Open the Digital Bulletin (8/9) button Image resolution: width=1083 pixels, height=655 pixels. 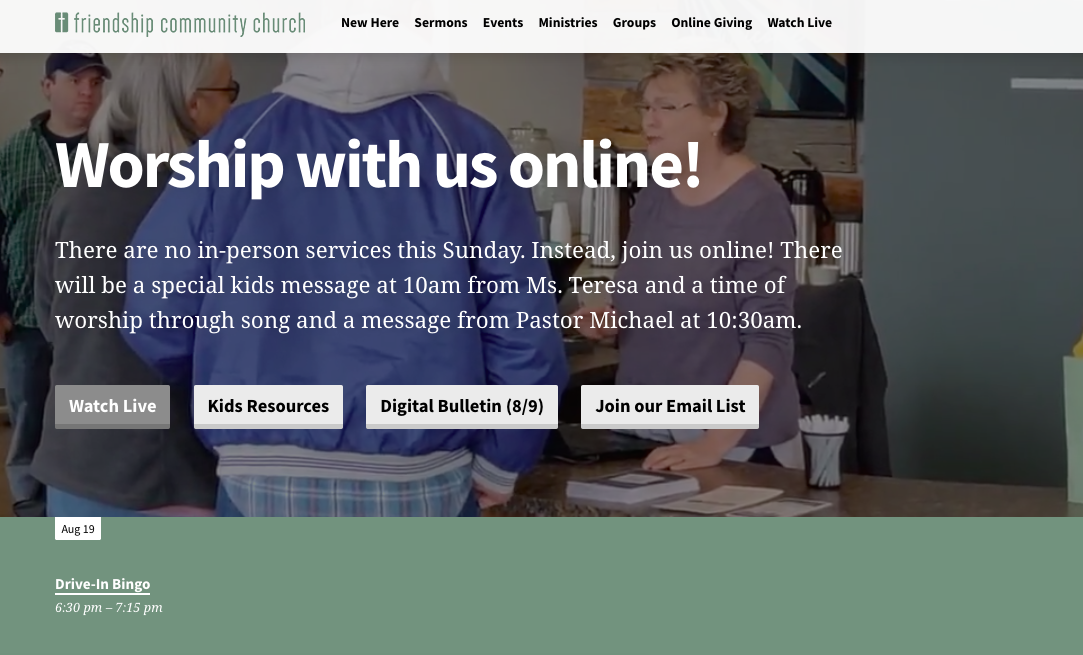tap(461, 406)
